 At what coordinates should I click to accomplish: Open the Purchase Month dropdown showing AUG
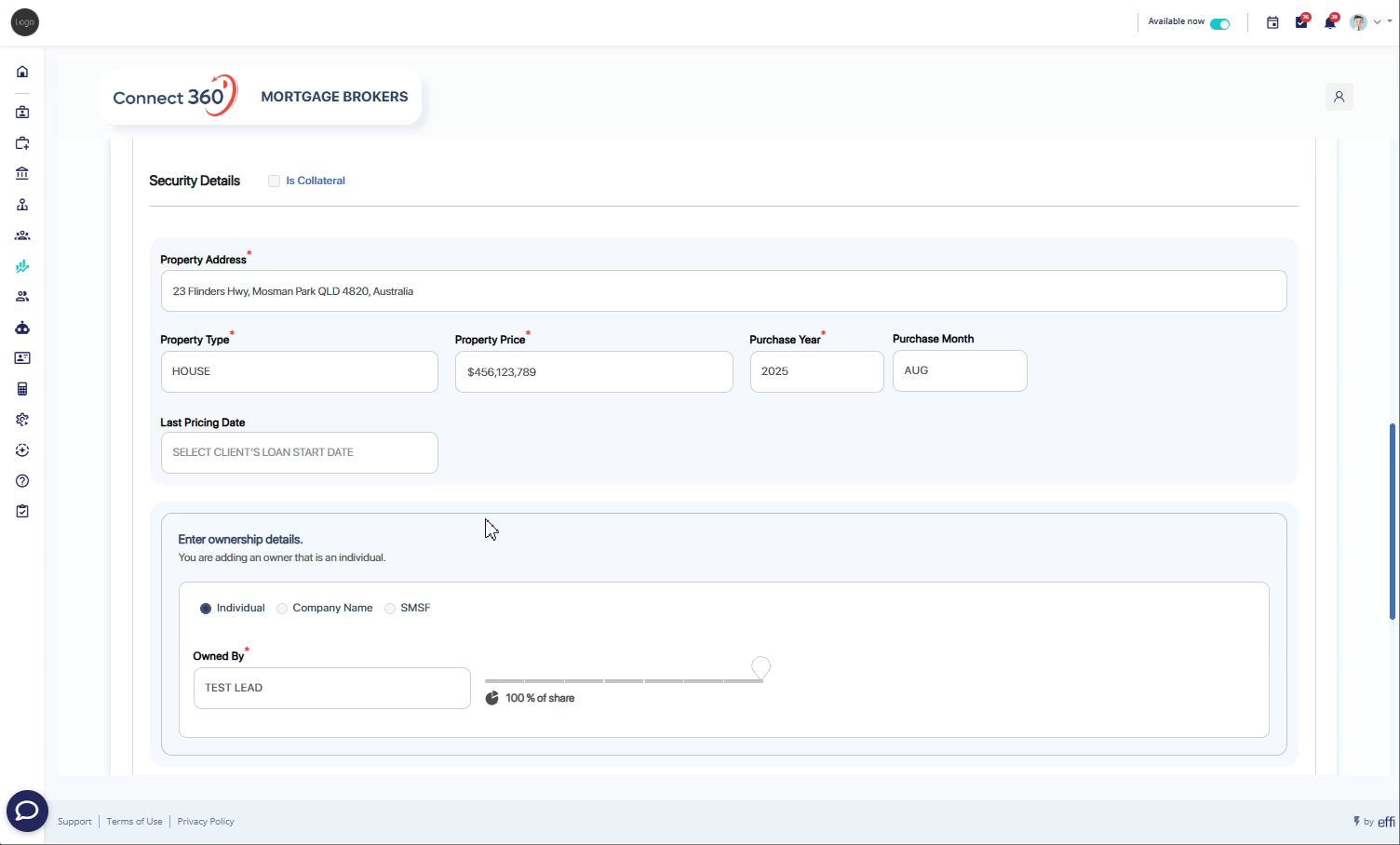pyautogui.click(x=960, y=370)
